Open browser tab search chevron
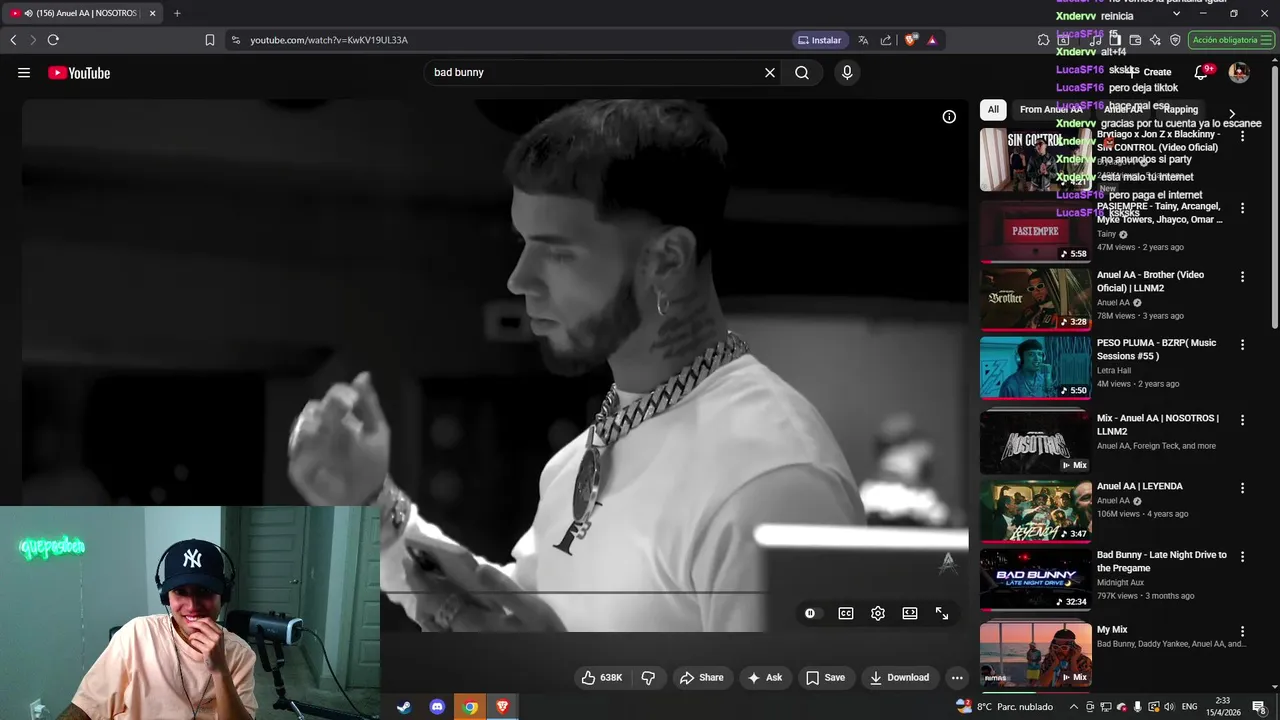1280x720 pixels. point(1176,13)
